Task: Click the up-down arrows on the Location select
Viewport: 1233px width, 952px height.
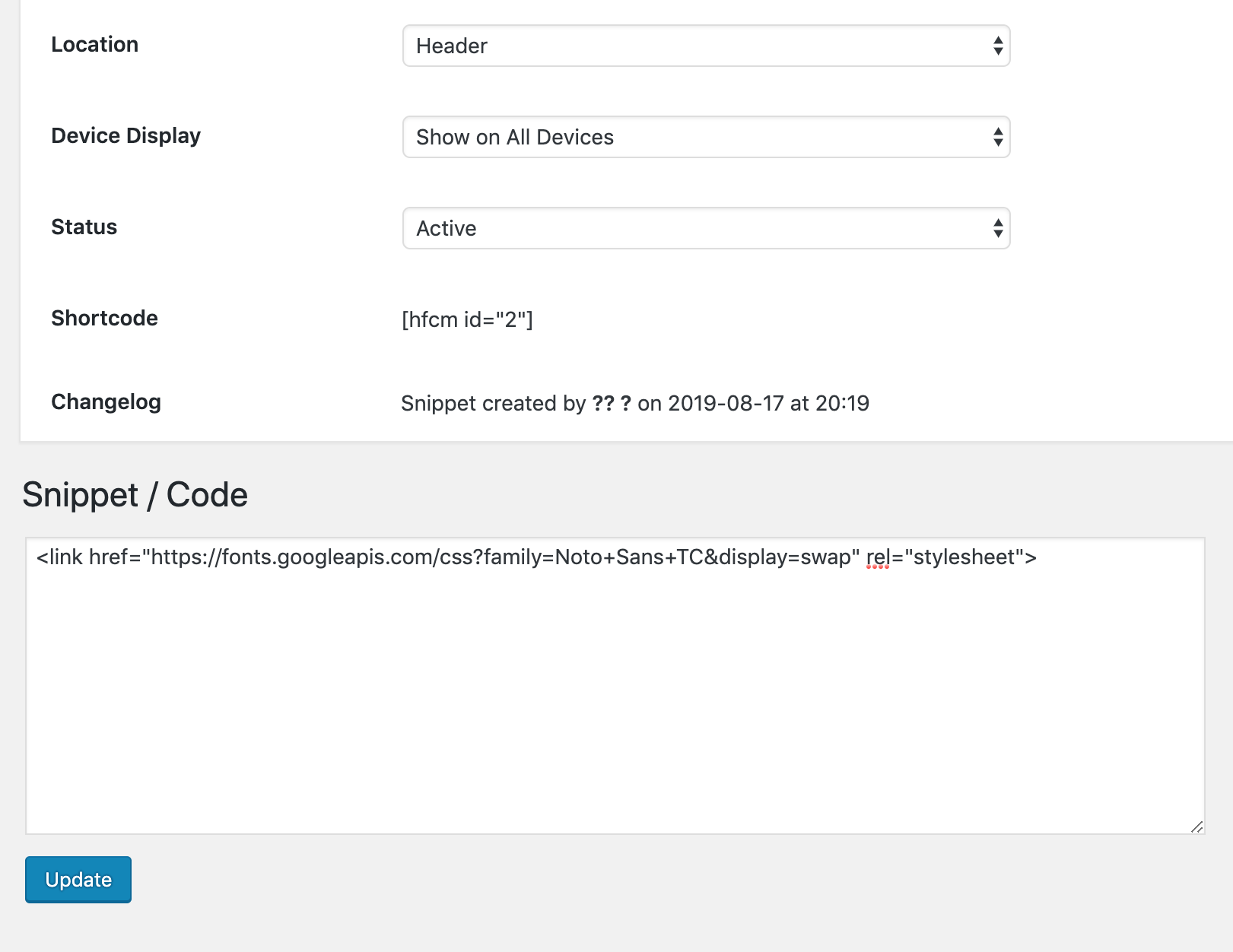Action: pos(997,46)
